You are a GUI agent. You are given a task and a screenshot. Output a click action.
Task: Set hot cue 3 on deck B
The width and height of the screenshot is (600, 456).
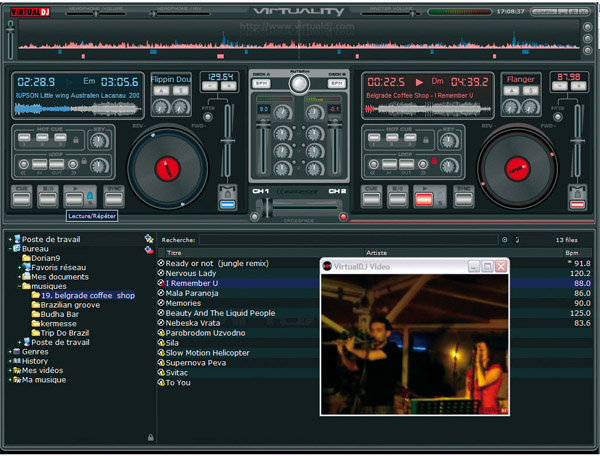coord(410,137)
